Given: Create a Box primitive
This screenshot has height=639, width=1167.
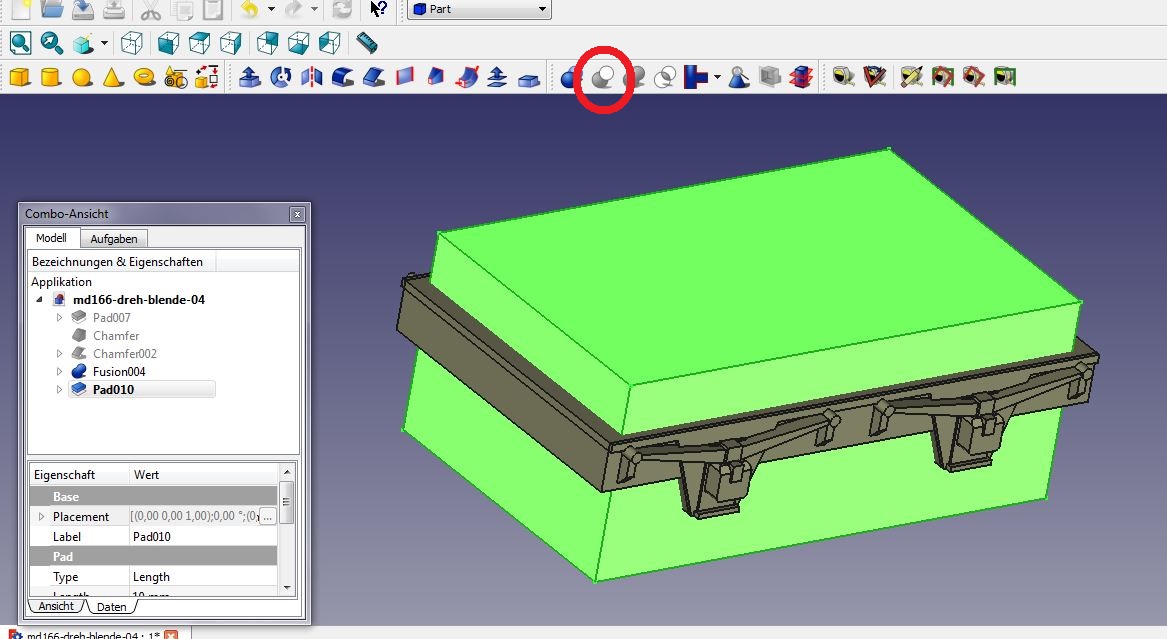Looking at the screenshot, I should point(20,77).
